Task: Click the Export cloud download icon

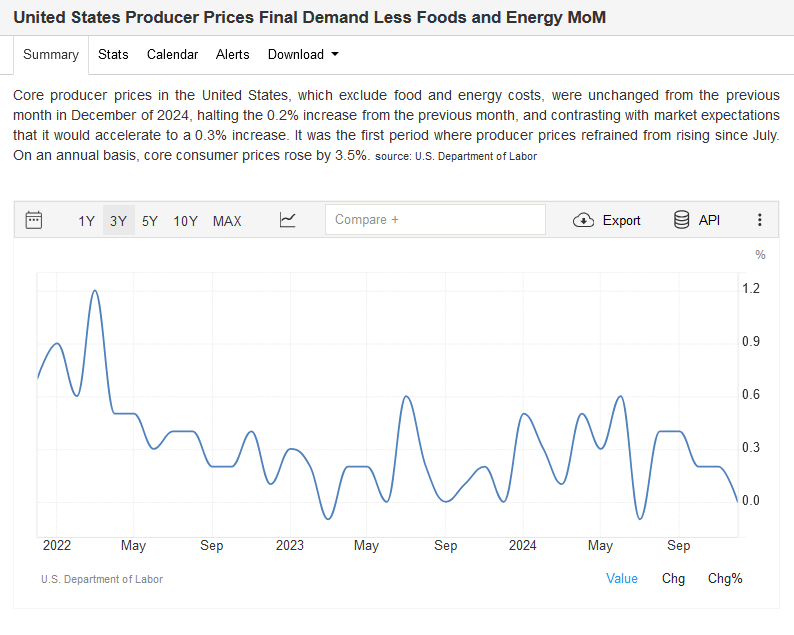Action: 583,220
